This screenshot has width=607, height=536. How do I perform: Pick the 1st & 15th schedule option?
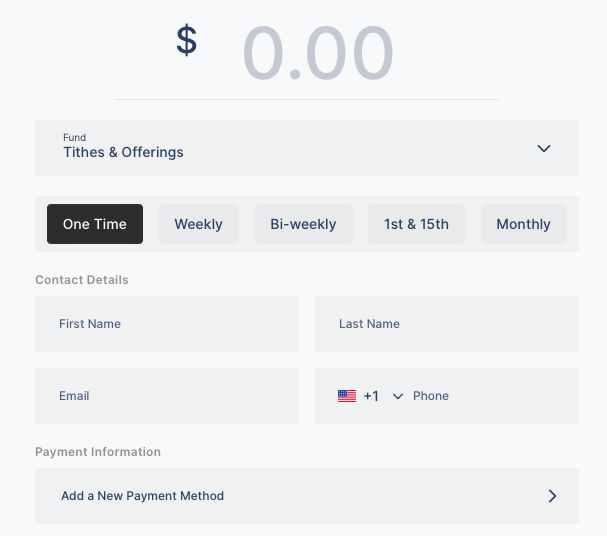[x=416, y=224]
